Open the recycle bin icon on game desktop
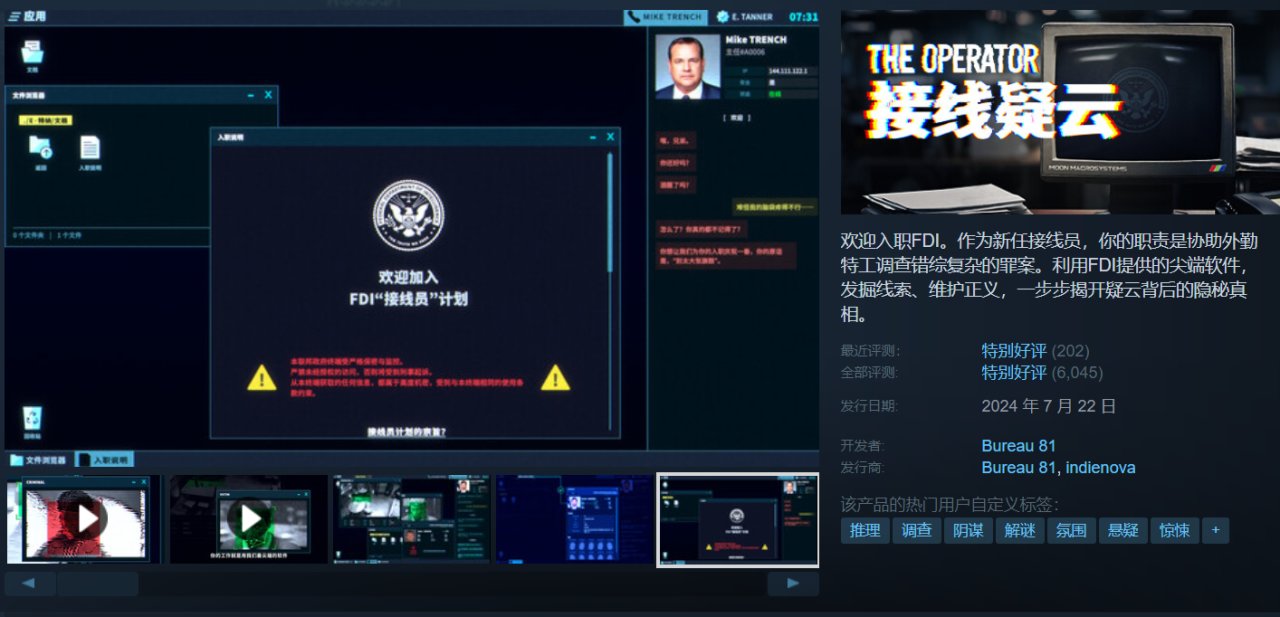This screenshot has height=617, width=1280. [33, 422]
